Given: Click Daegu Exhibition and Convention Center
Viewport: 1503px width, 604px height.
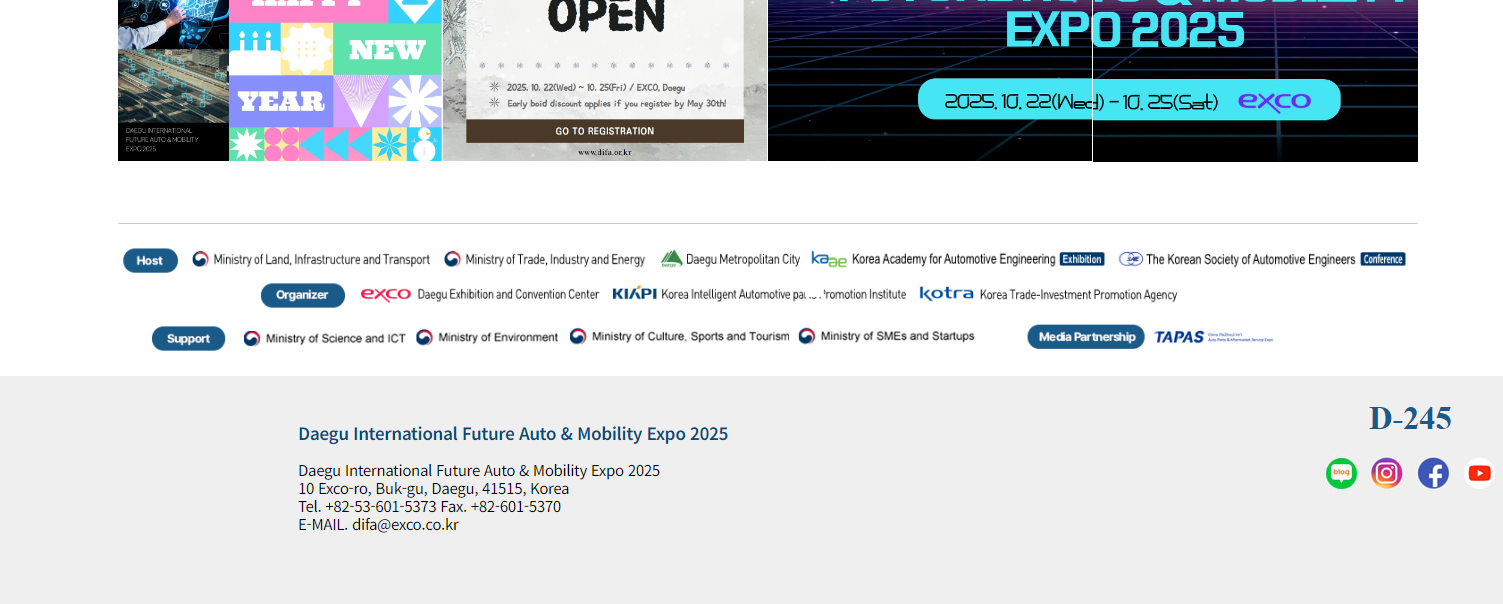Looking at the screenshot, I should tap(508, 295).
